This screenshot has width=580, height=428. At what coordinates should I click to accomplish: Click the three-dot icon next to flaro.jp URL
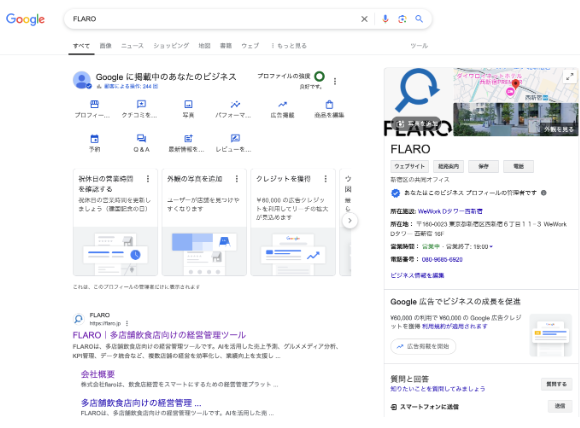pos(127,323)
